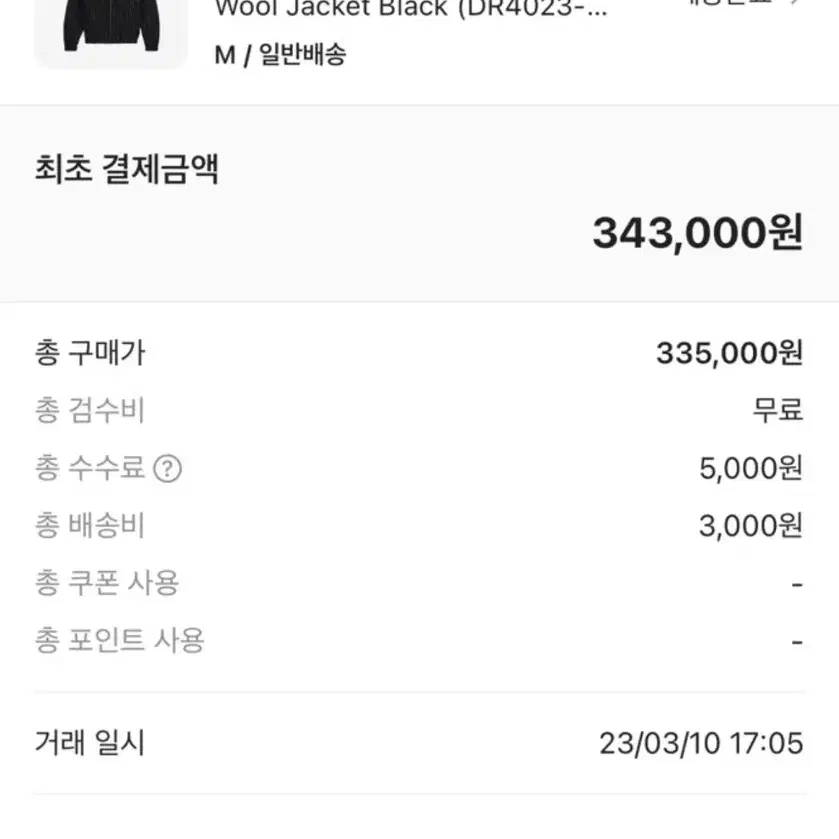Tap the 최초 결제금액 heading
Screen dimensions: 839x839
pyautogui.click(x=127, y=169)
